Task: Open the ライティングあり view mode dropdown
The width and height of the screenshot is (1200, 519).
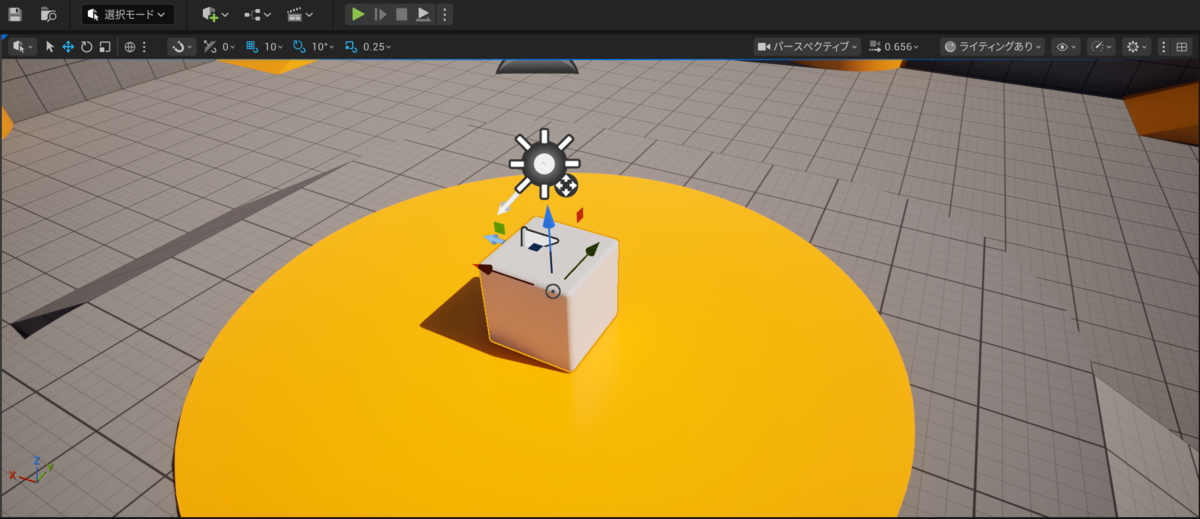Action: [x=992, y=46]
